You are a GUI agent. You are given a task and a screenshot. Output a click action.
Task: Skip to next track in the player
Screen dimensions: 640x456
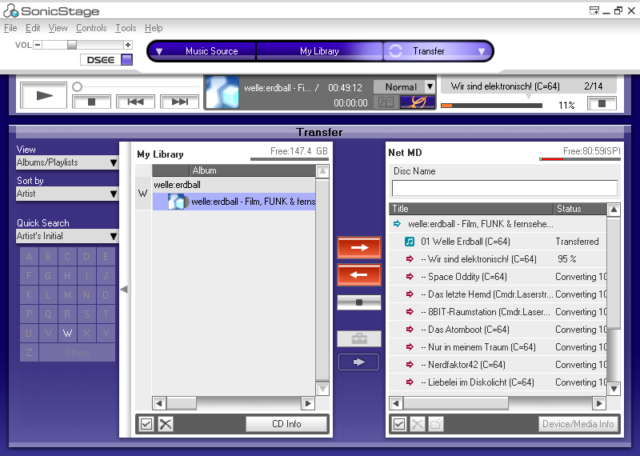point(180,101)
